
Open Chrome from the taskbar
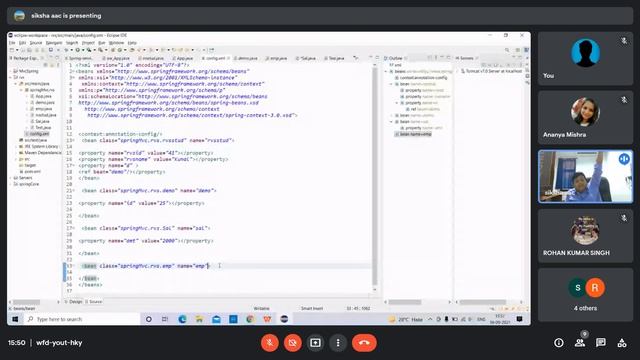(x=250, y=319)
